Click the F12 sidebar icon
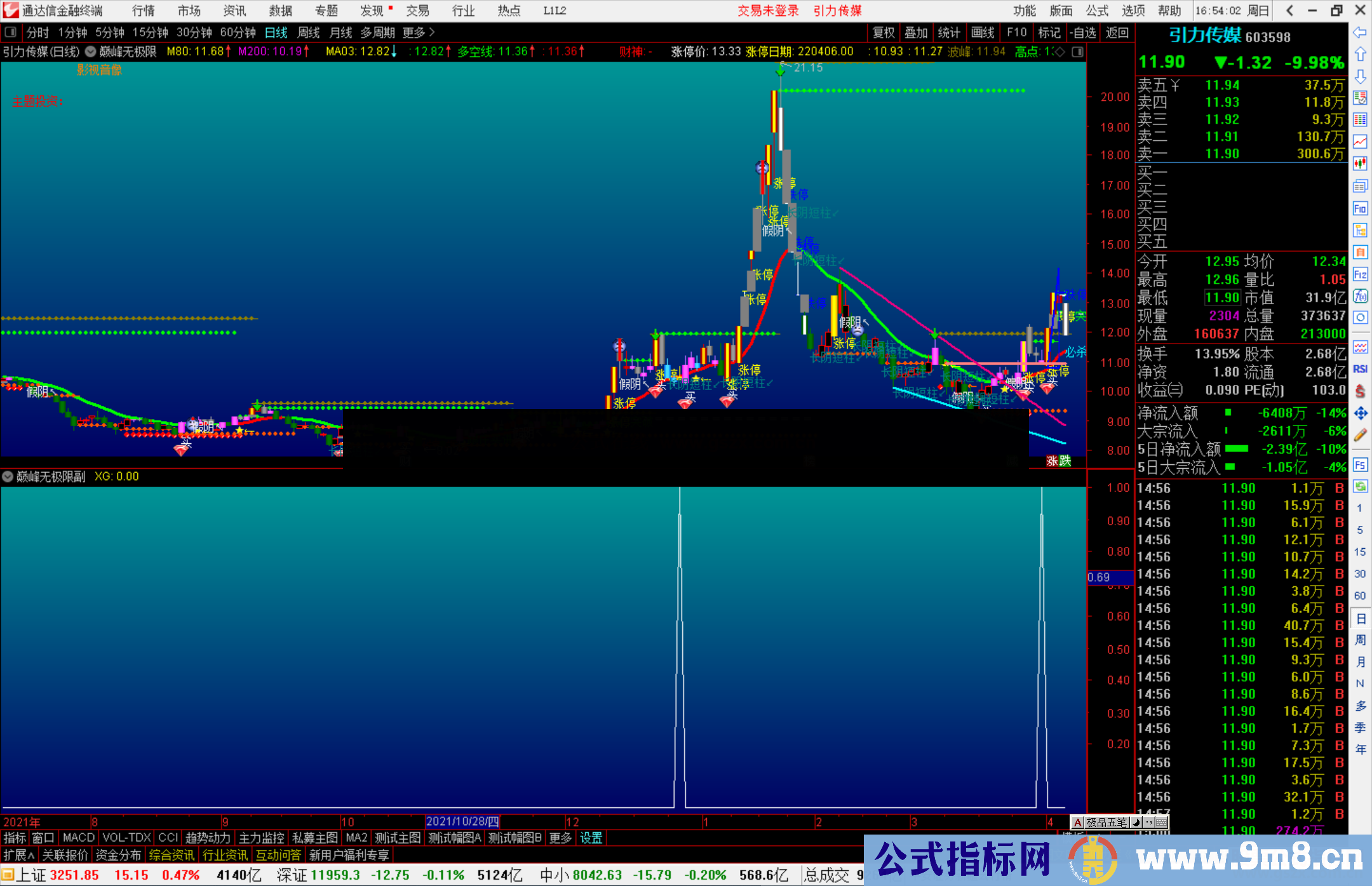The image size is (1372, 886). point(1360,274)
